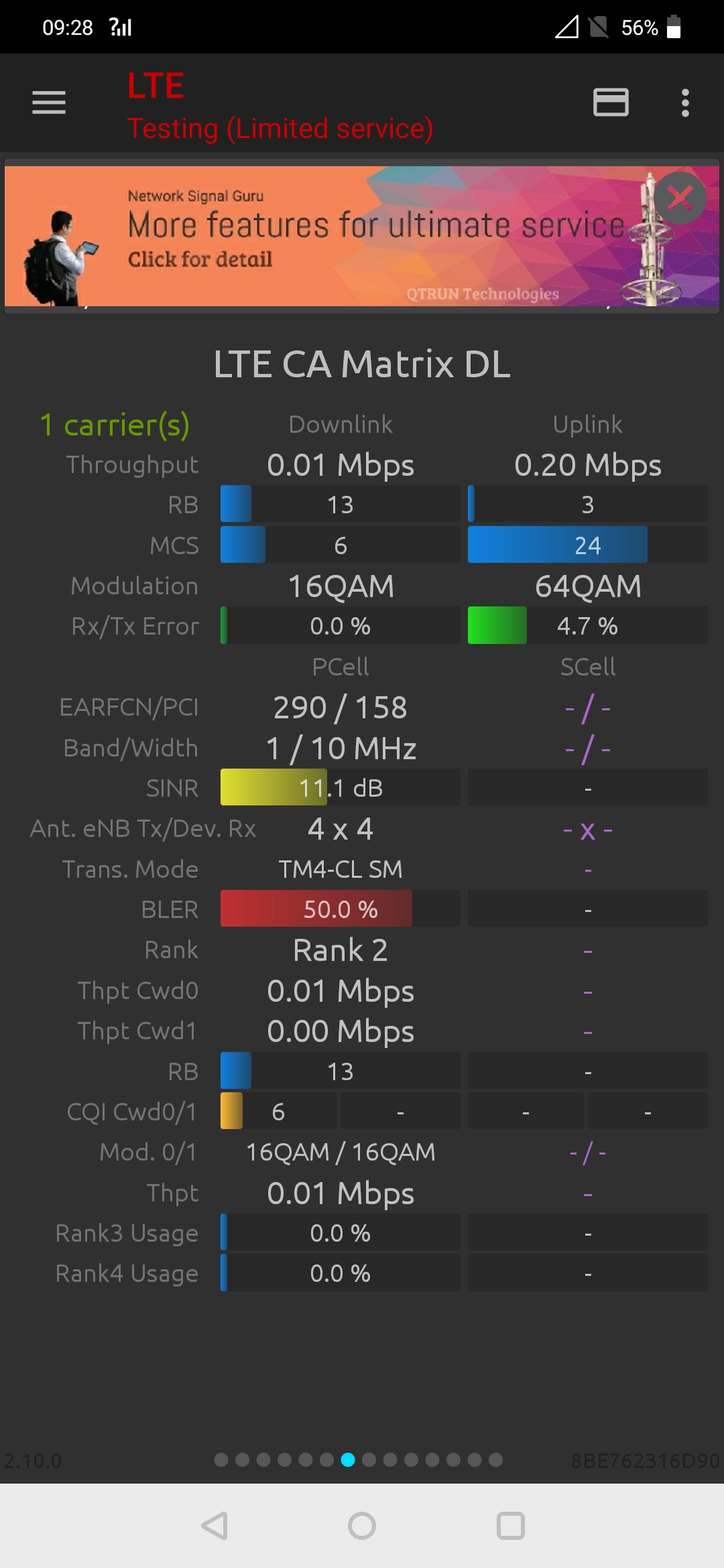This screenshot has width=724, height=1568.
Task: Tap the CQI Cwd0 value 6 bar
Action: 278,1111
